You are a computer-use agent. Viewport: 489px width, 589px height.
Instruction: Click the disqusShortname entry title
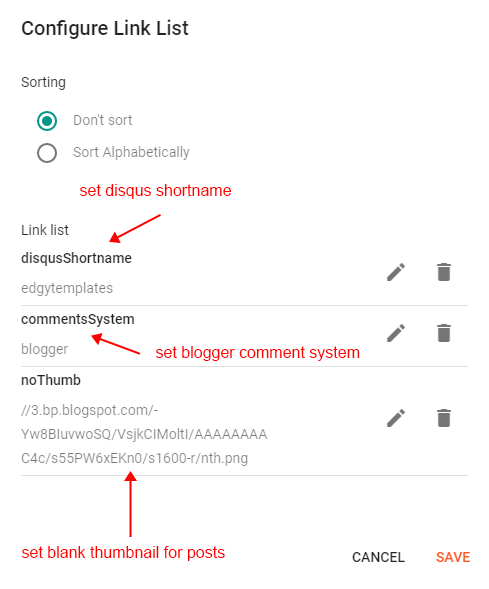click(x=76, y=258)
